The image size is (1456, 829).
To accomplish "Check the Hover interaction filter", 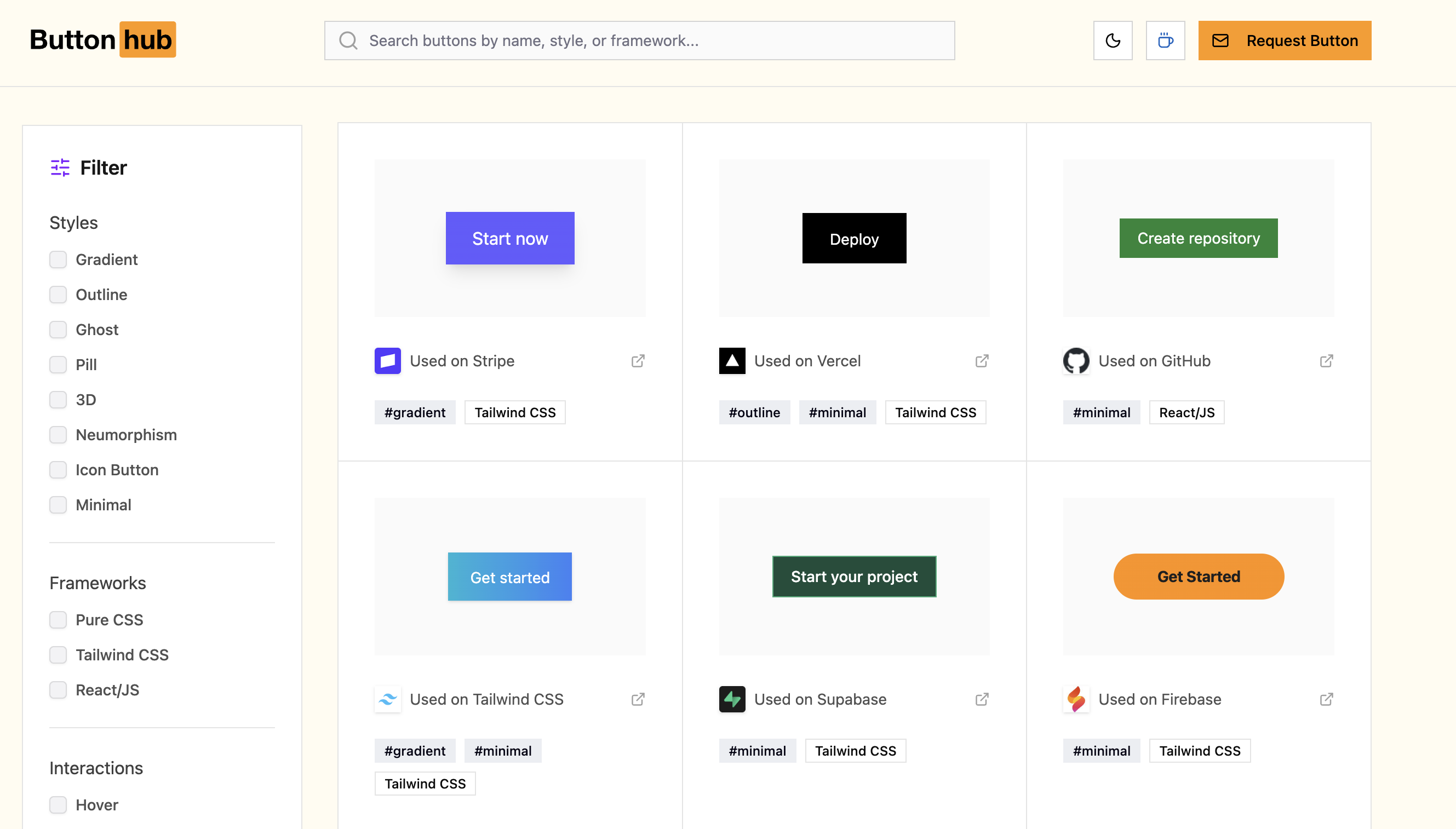I will click(58, 804).
